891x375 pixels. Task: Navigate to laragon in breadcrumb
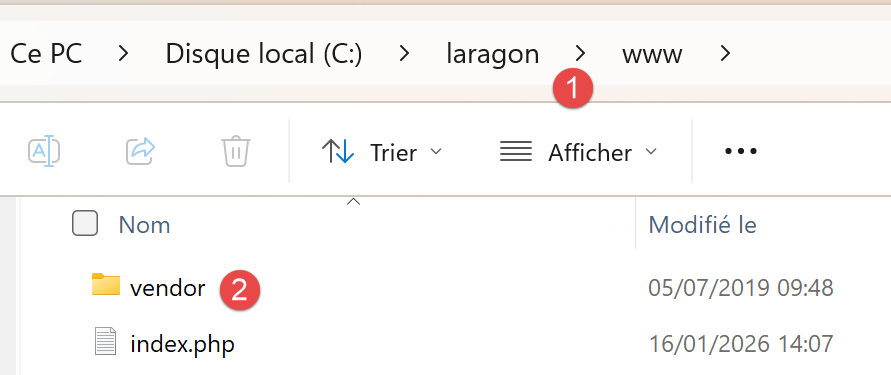coord(493,55)
